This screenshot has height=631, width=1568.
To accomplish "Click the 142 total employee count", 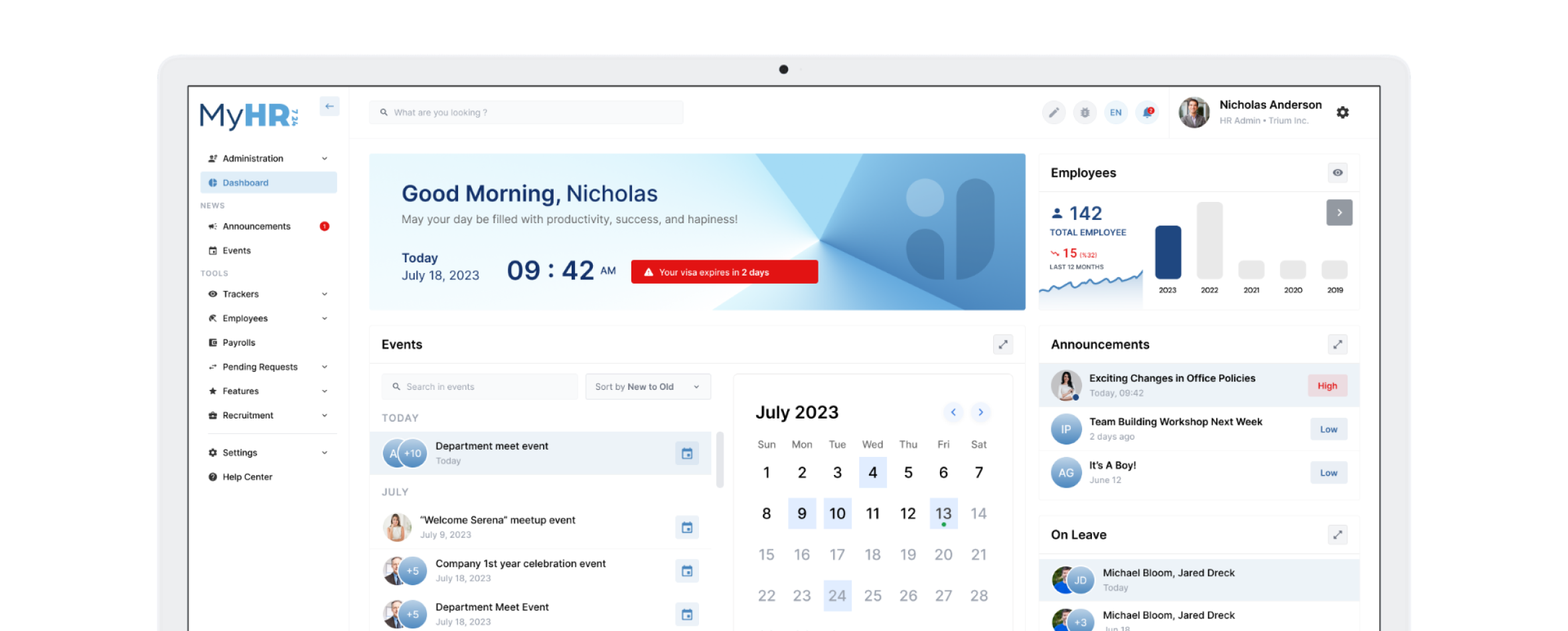I will pos(1085,213).
